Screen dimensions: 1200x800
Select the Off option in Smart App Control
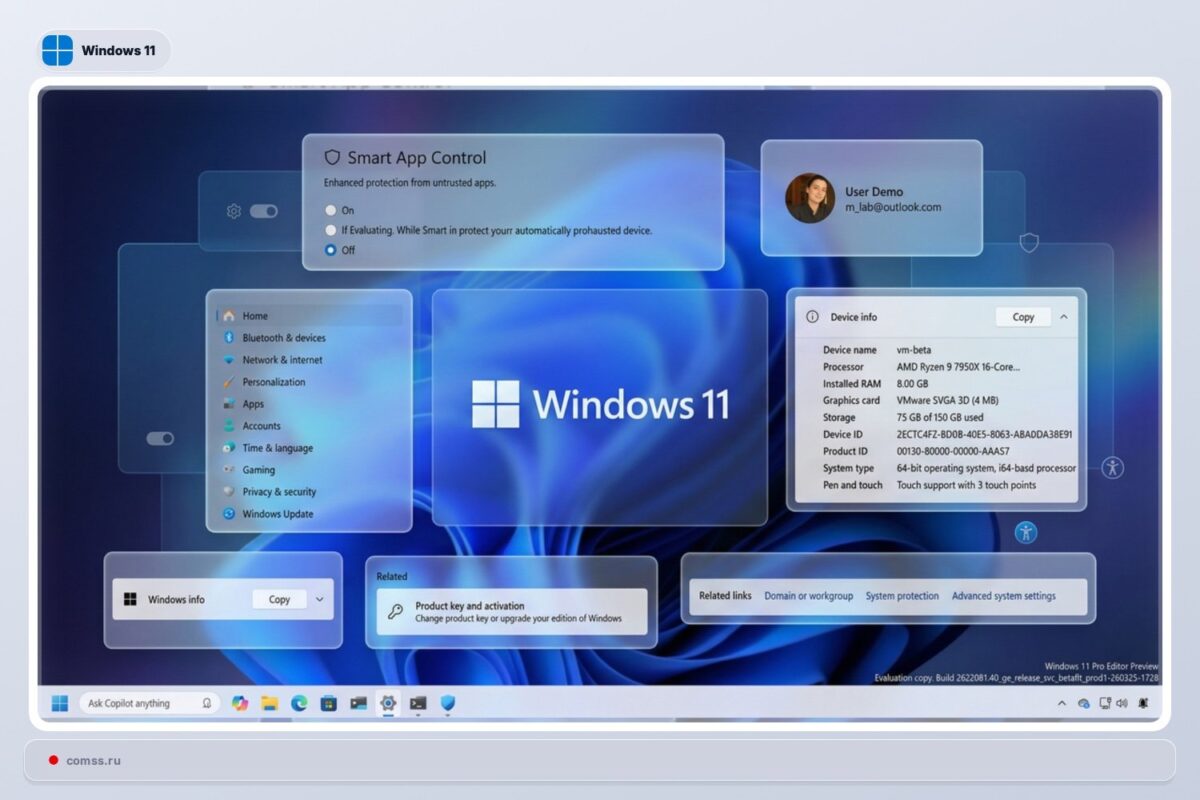tap(331, 250)
